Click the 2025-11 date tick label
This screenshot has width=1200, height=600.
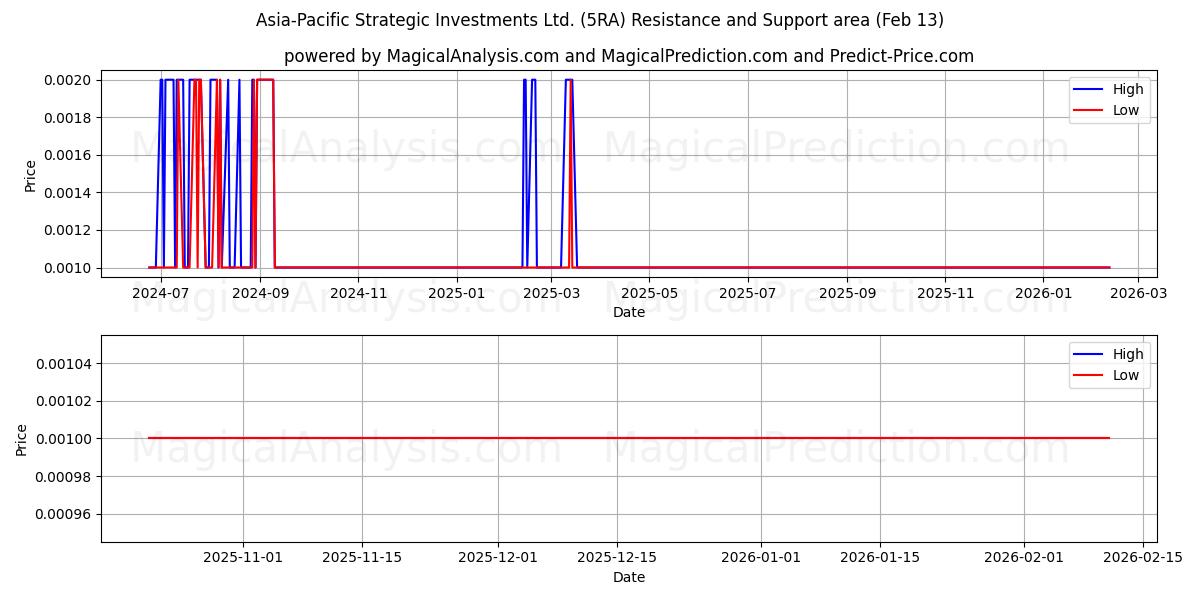click(945, 294)
